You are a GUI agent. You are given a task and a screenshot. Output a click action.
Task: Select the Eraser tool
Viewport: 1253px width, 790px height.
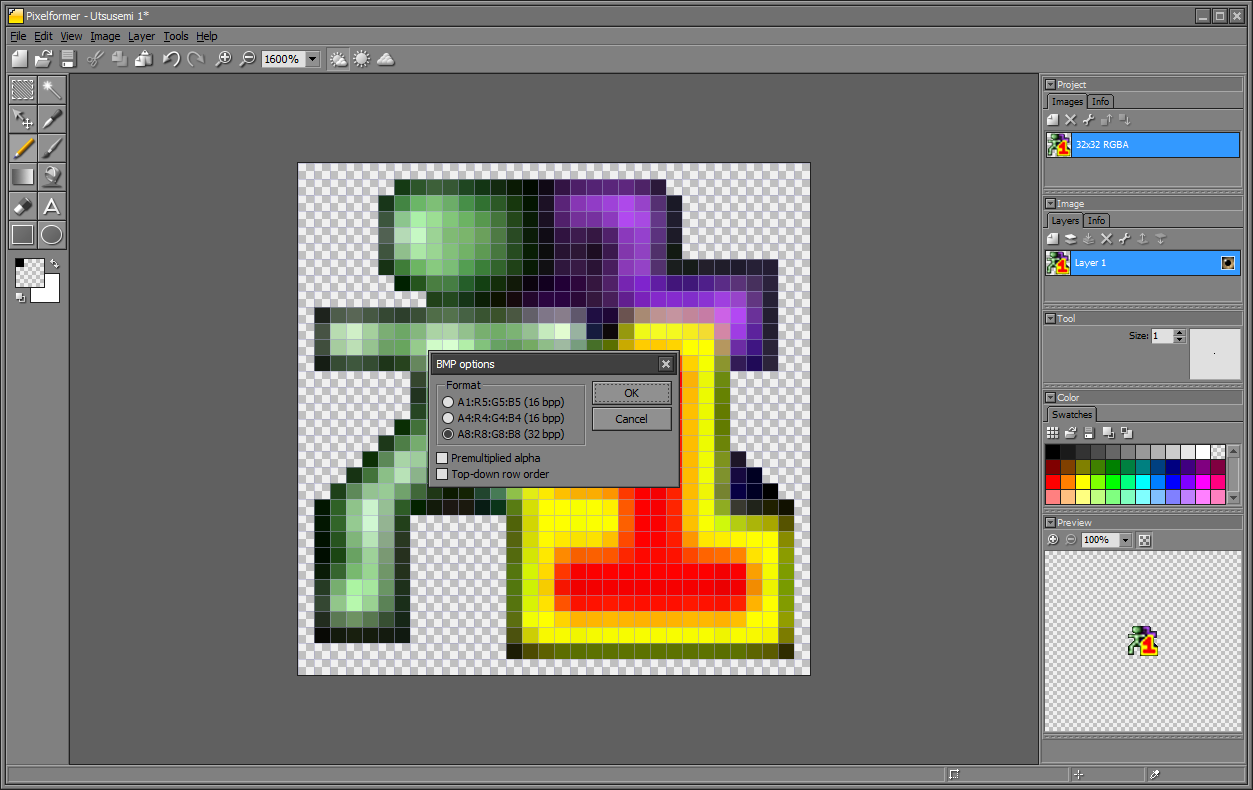23,206
